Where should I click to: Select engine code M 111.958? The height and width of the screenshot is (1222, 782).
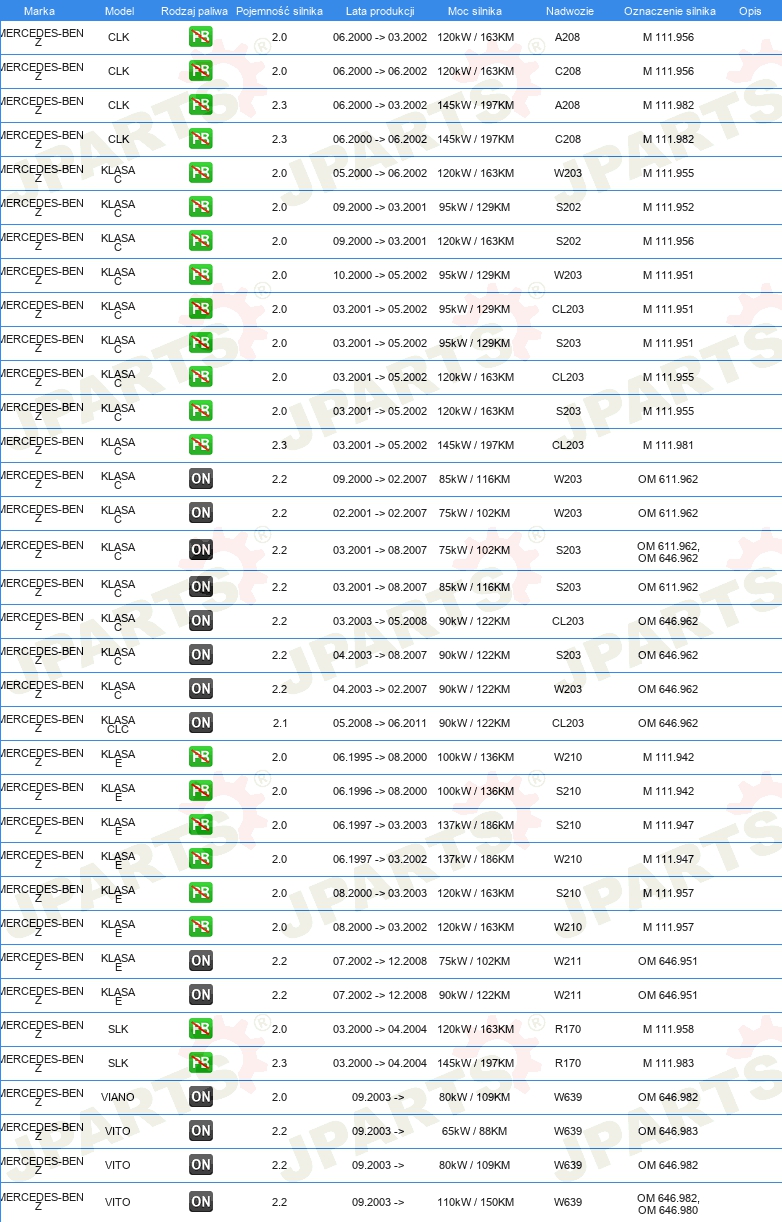click(668, 1029)
